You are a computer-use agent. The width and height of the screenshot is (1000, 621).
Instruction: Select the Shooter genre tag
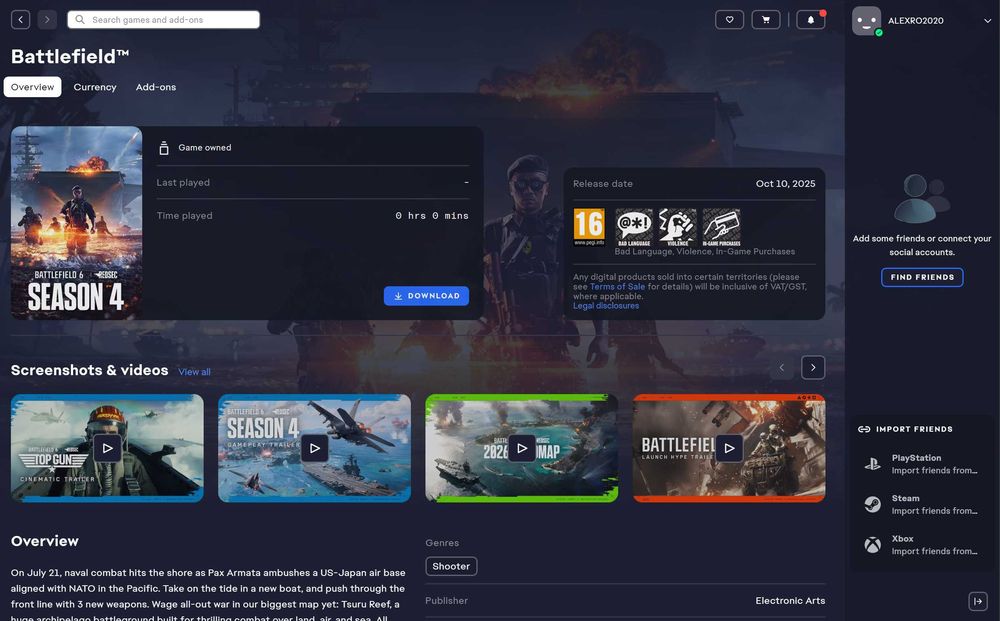click(451, 566)
